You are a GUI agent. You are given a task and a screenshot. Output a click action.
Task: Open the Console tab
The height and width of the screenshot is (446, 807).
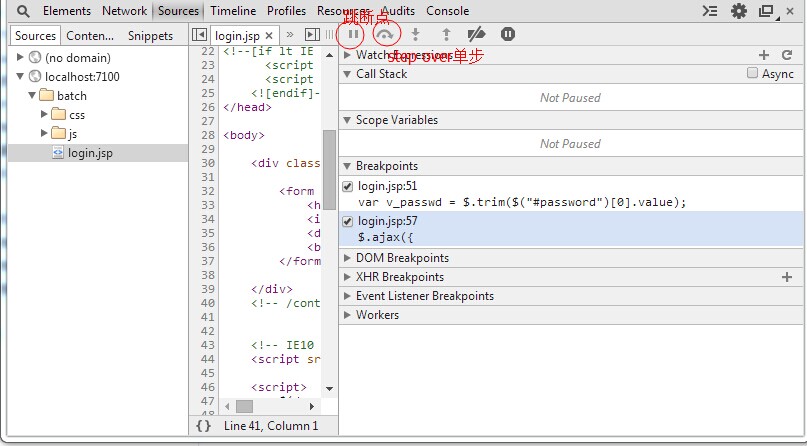coord(447,11)
